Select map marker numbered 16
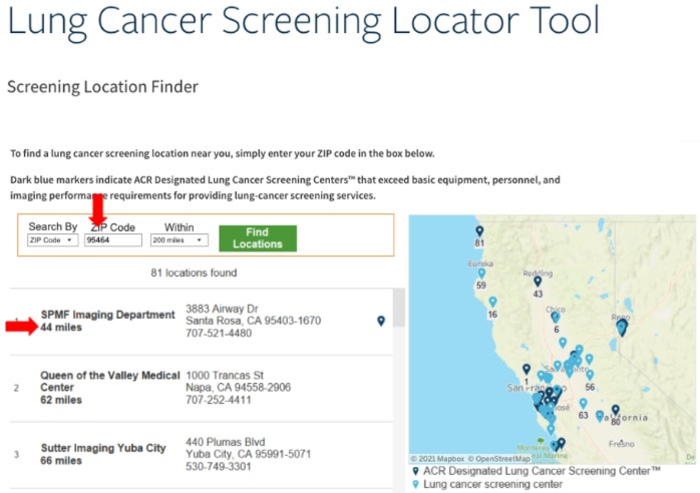This screenshot has height=493, width=700. click(x=492, y=303)
